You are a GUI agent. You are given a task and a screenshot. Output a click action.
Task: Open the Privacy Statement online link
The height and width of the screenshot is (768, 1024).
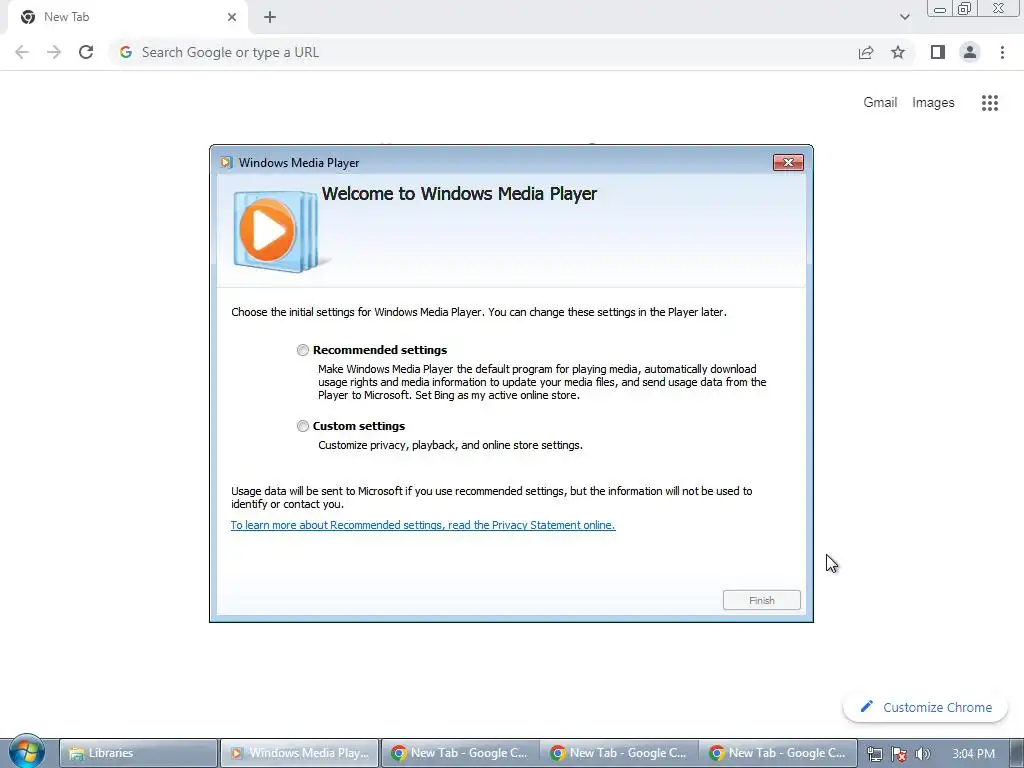pyautogui.click(x=423, y=525)
